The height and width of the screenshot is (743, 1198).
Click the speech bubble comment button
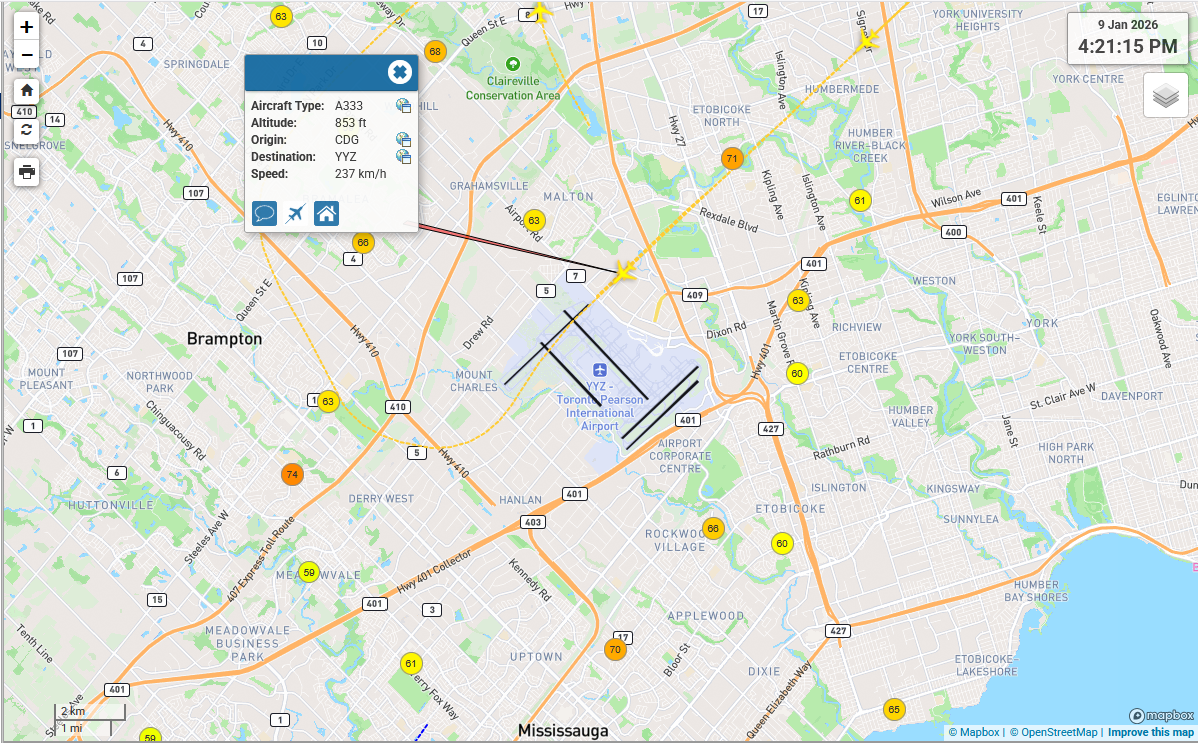pyautogui.click(x=265, y=213)
